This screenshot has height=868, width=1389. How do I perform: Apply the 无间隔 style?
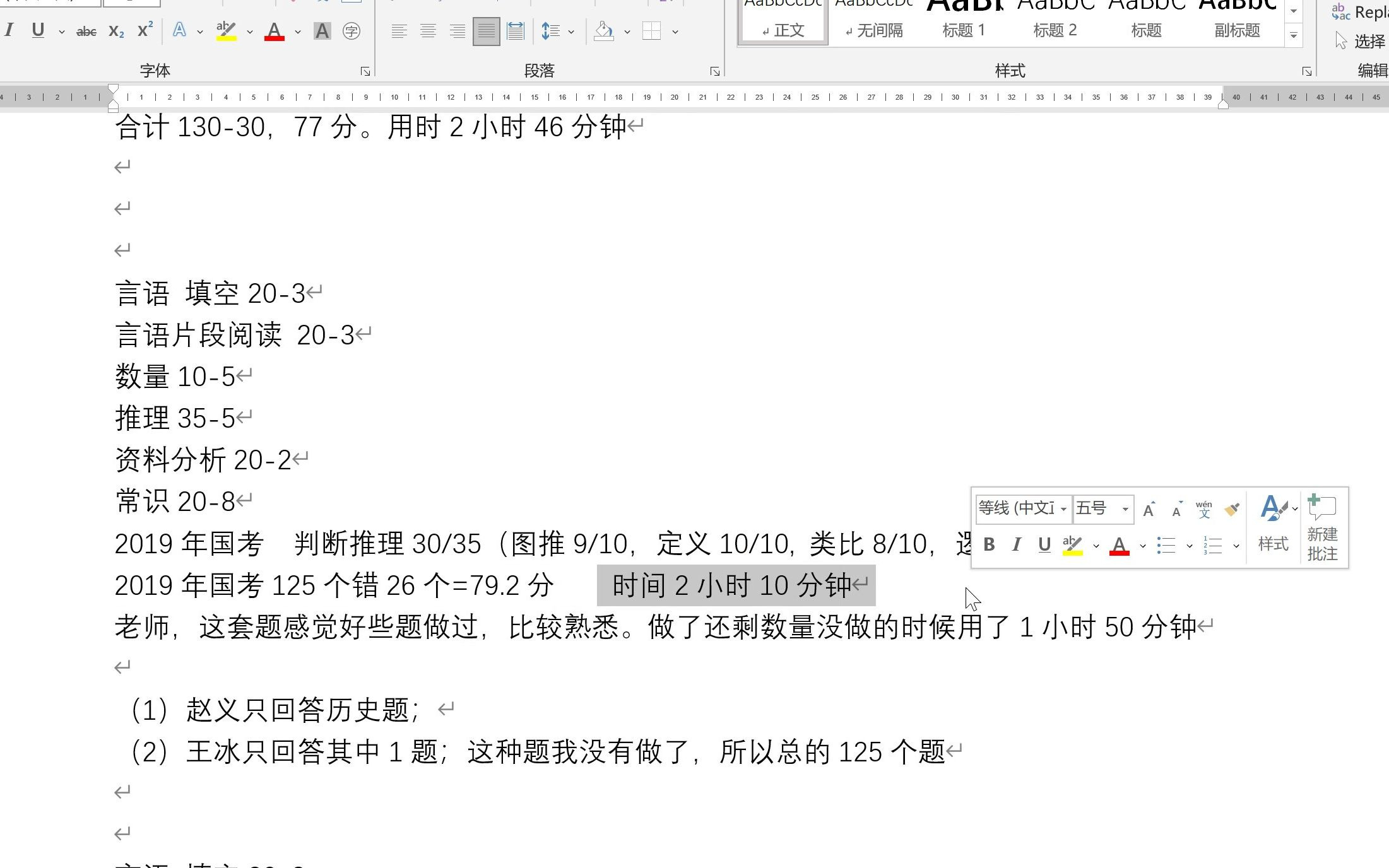pos(874,21)
